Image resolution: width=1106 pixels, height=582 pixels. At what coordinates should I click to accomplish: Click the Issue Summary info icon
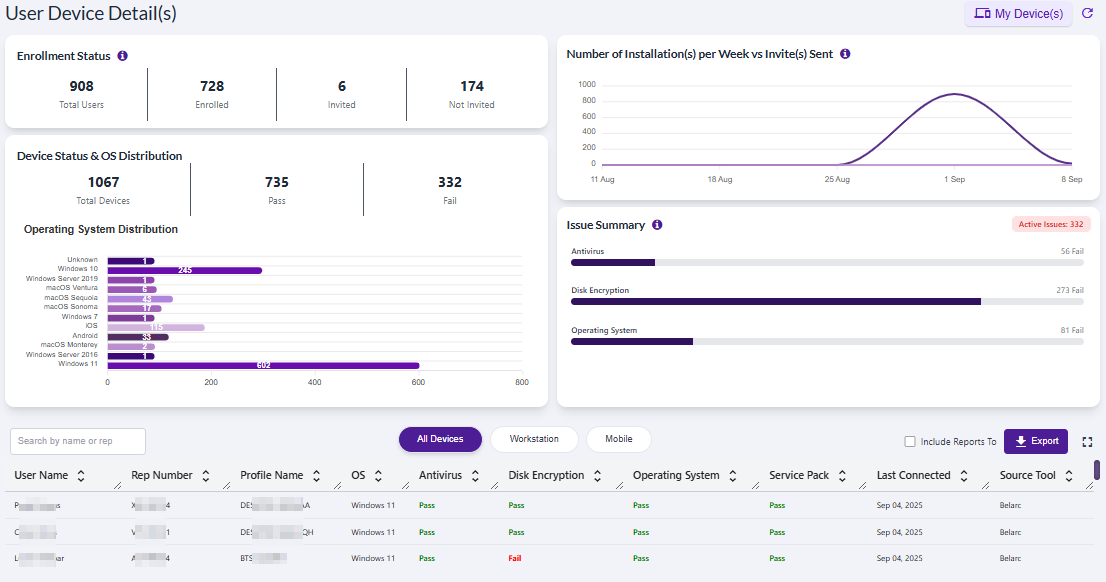click(x=657, y=225)
